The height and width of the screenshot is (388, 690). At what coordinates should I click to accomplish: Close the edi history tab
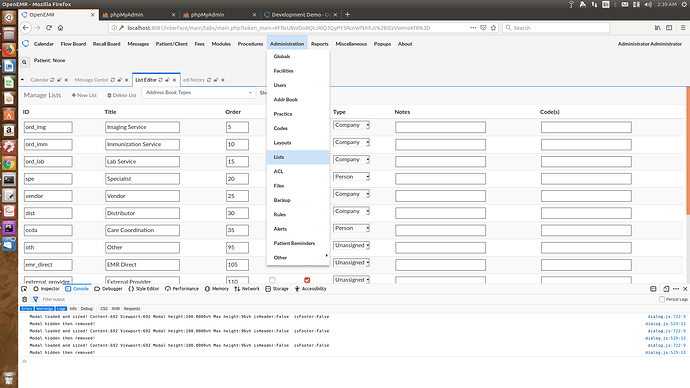(223, 80)
